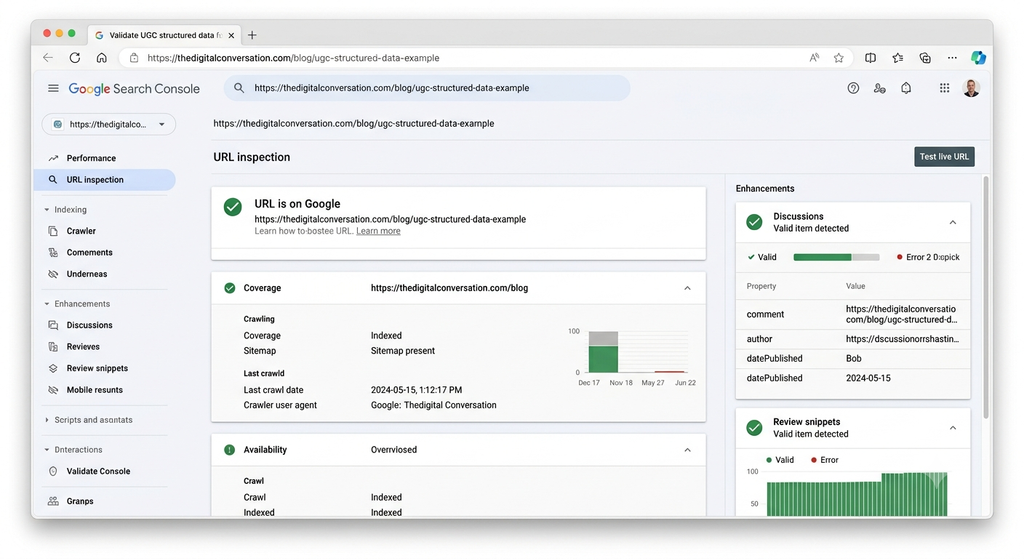This screenshot has width=1024, height=559.
Task: Click the Error 2 legend entry
Action: click(x=927, y=257)
